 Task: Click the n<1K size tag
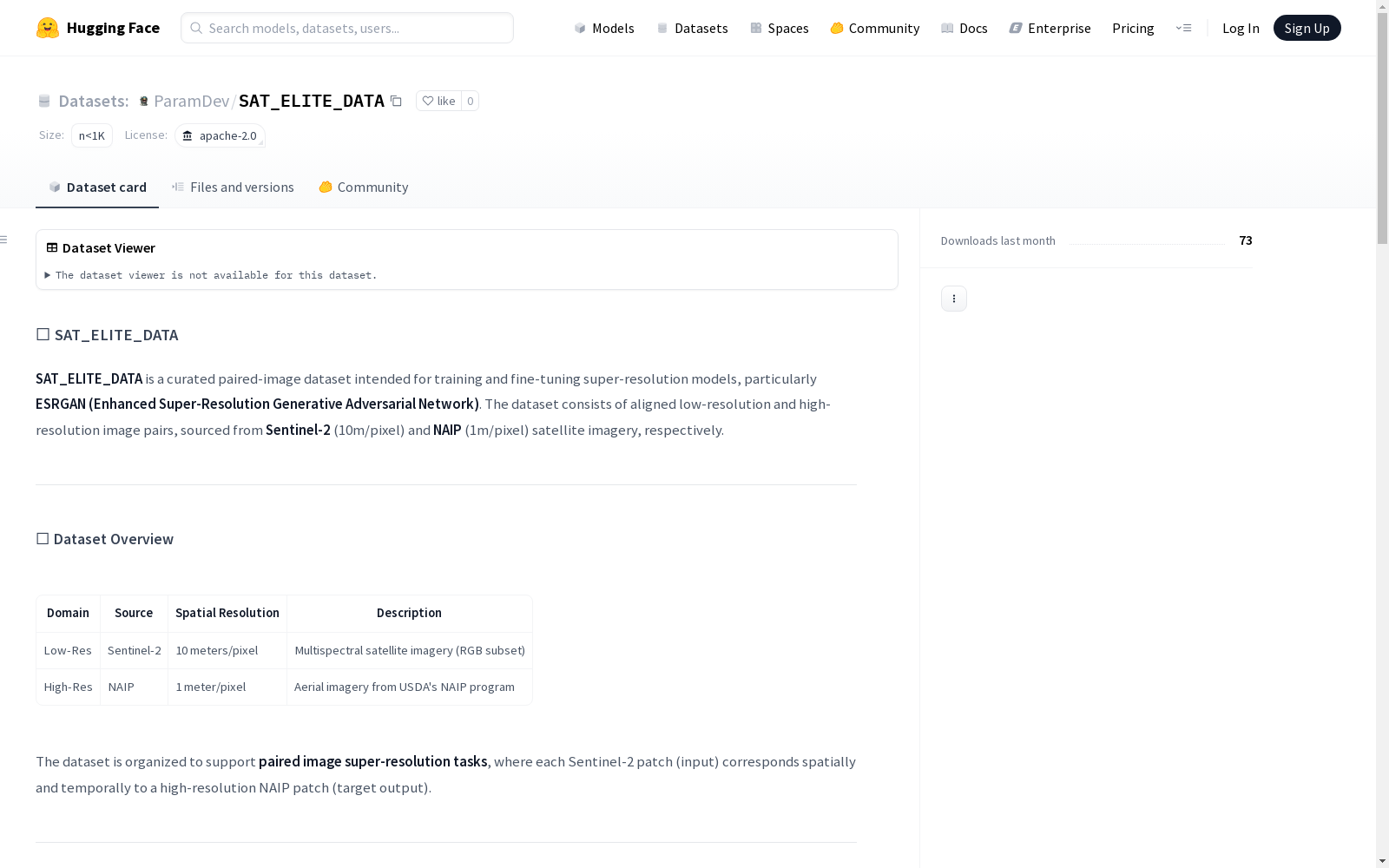pos(92,135)
